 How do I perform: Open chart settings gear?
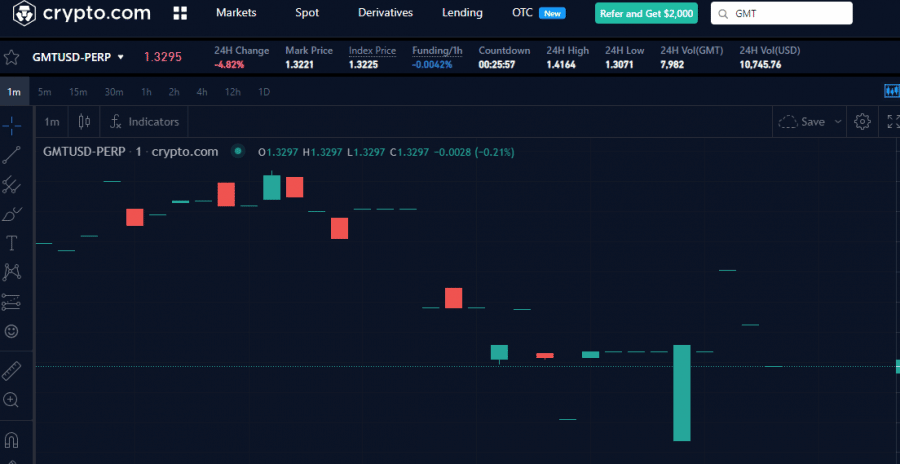[862, 122]
